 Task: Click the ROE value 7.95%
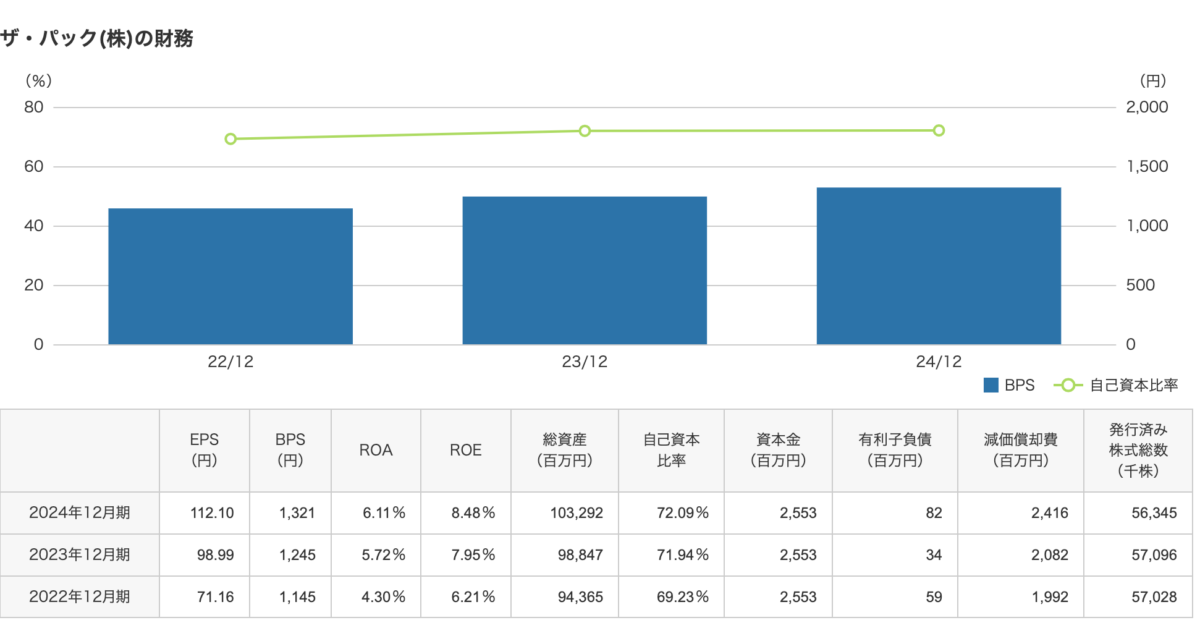pos(474,555)
